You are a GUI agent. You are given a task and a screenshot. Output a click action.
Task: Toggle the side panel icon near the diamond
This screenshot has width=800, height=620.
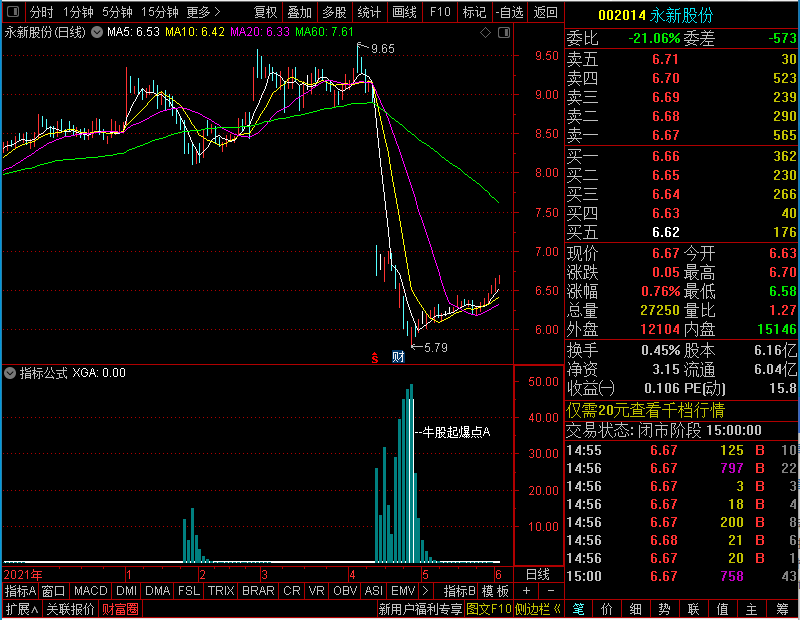(504, 33)
